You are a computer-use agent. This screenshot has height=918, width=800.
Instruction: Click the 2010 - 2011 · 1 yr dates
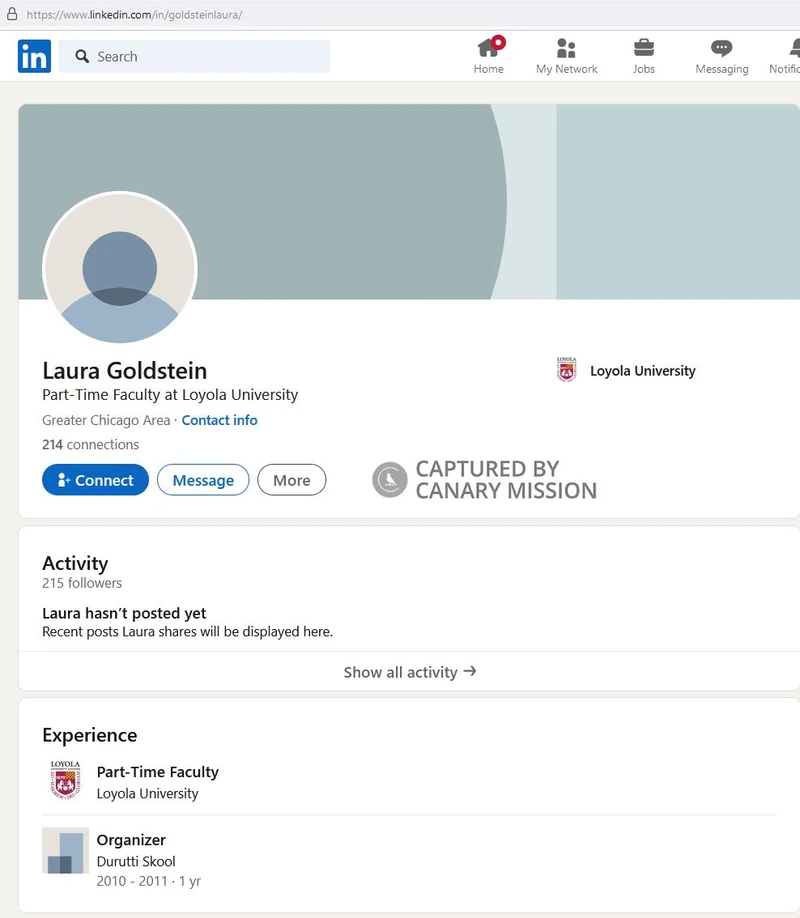click(x=149, y=881)
